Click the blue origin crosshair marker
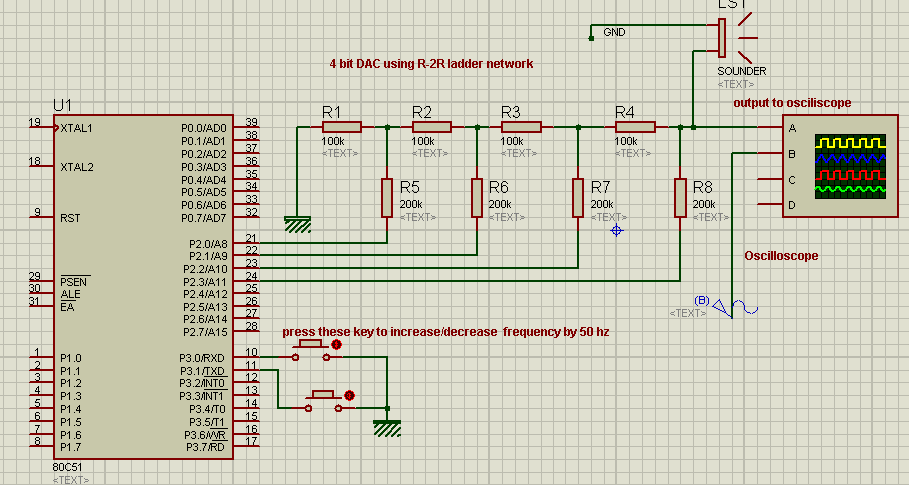This screenshot has height=485, width=909. pyautogui.click(x=616, y=231)
